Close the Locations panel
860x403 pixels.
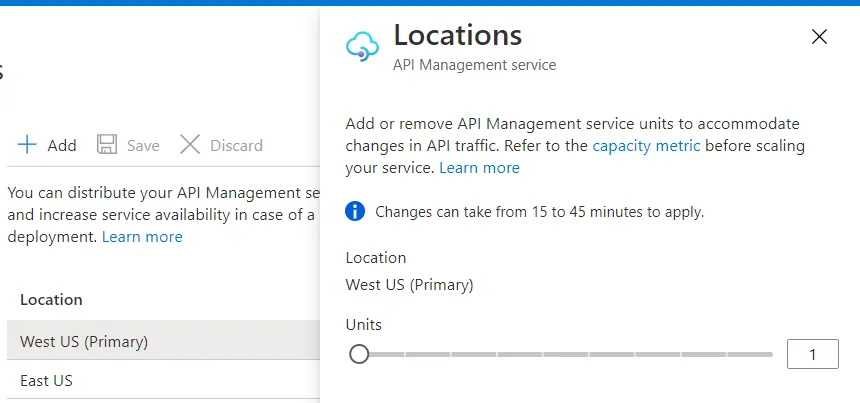coord(819,37)
